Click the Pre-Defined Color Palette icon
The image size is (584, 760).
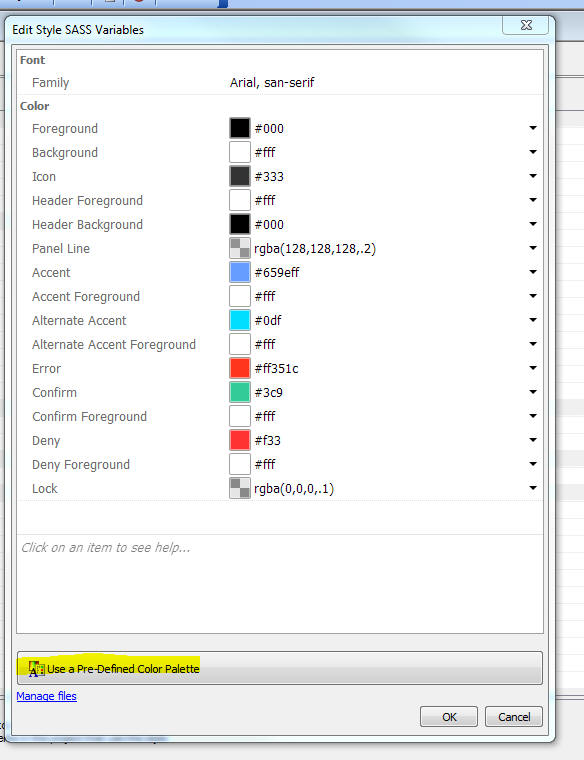click(x=36, y=669)
